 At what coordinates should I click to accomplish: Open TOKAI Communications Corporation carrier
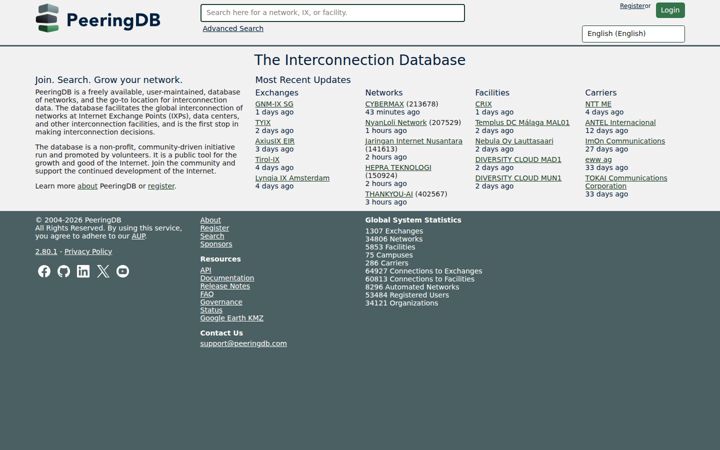(x=626, y=182)
